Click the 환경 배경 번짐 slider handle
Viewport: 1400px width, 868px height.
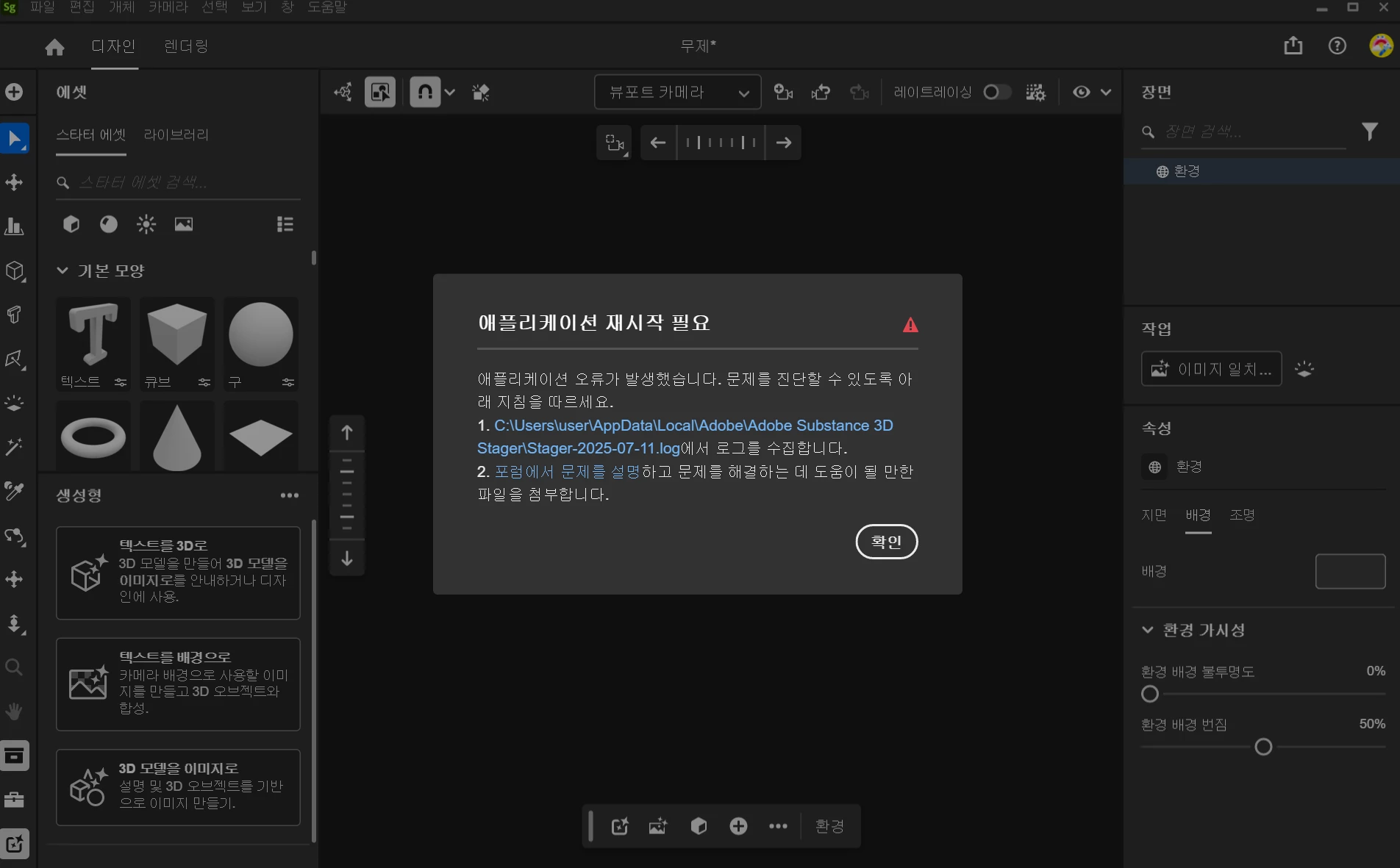tap(1263, 747)
